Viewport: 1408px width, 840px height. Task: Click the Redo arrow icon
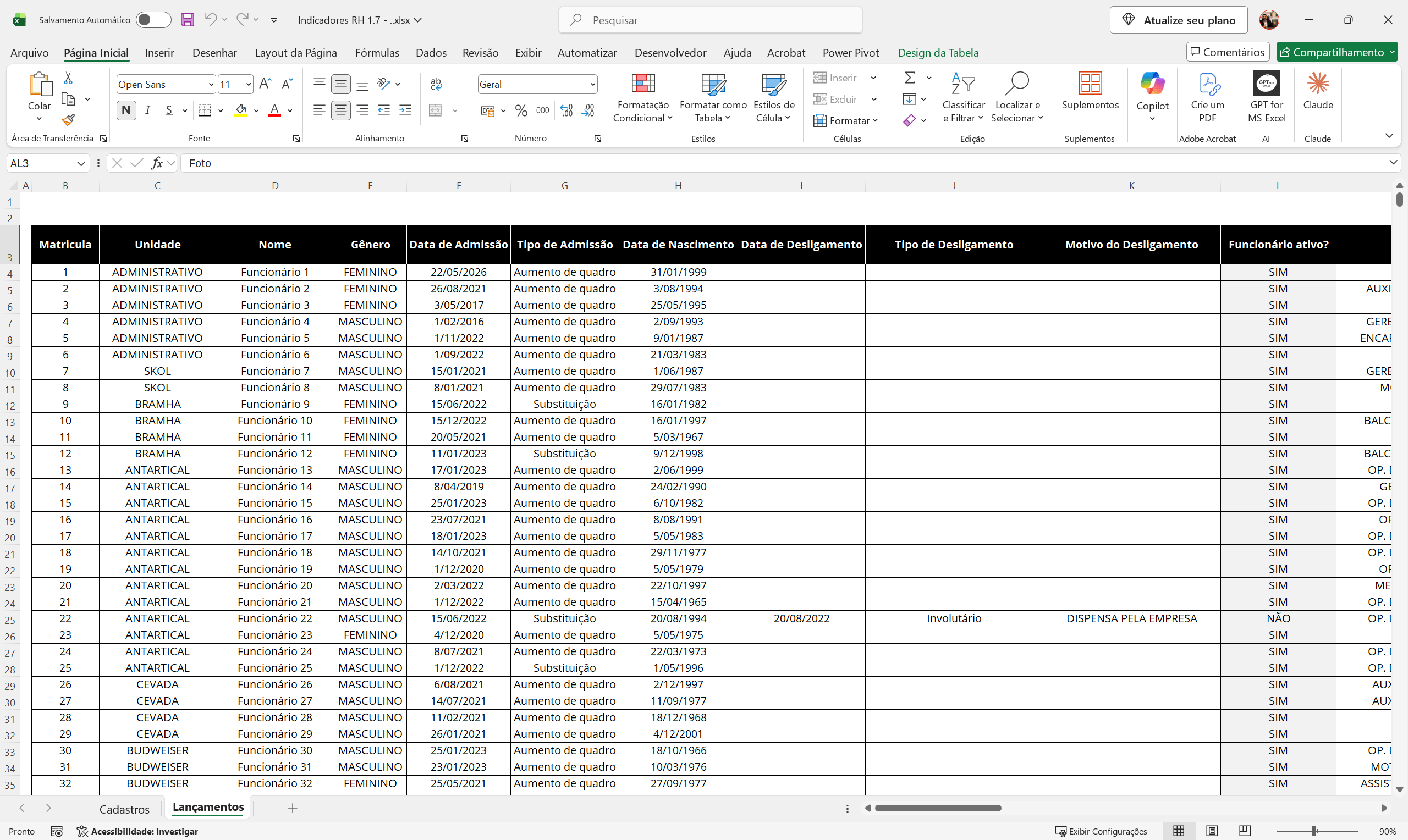coord(243,20)
